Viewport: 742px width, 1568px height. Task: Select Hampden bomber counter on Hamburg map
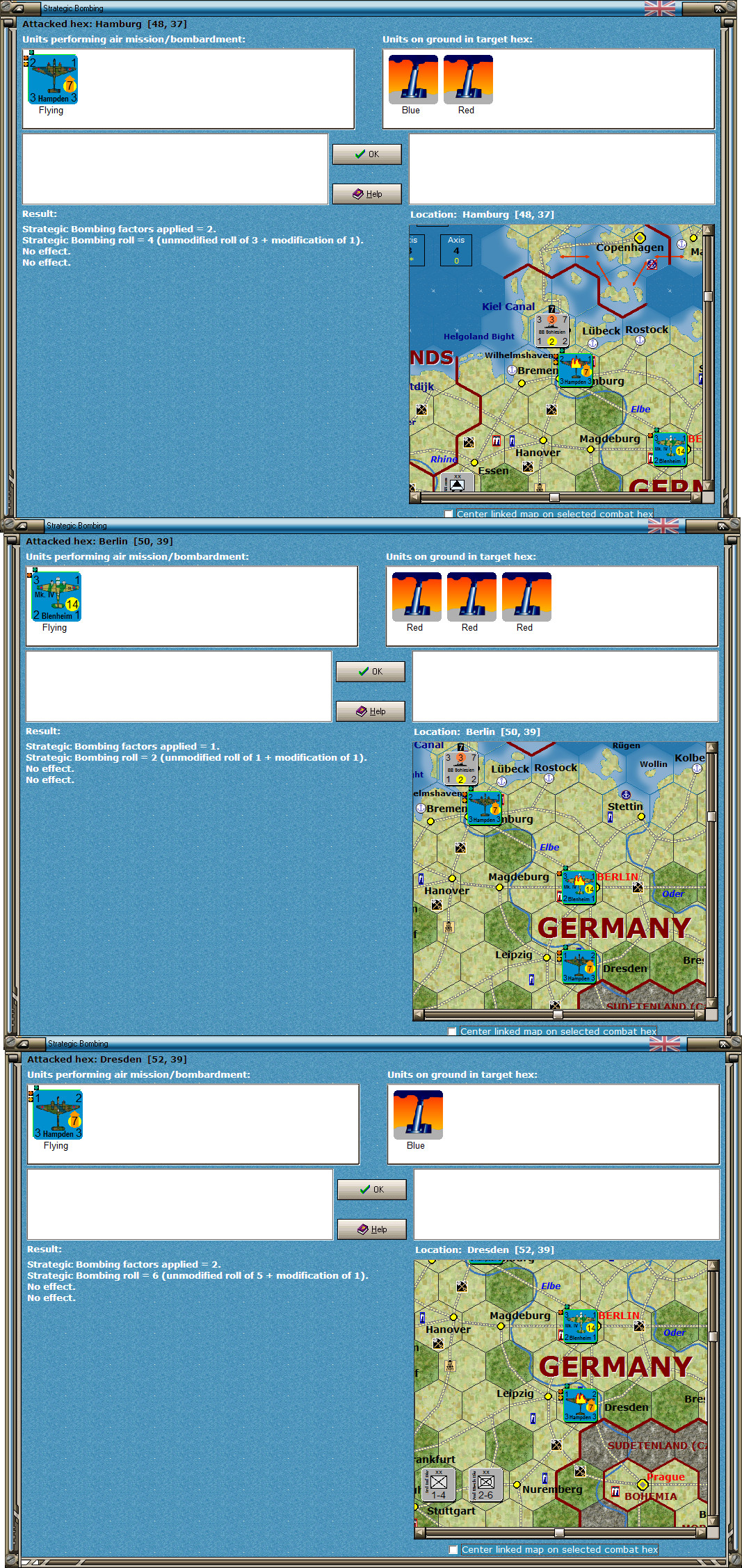576,370
